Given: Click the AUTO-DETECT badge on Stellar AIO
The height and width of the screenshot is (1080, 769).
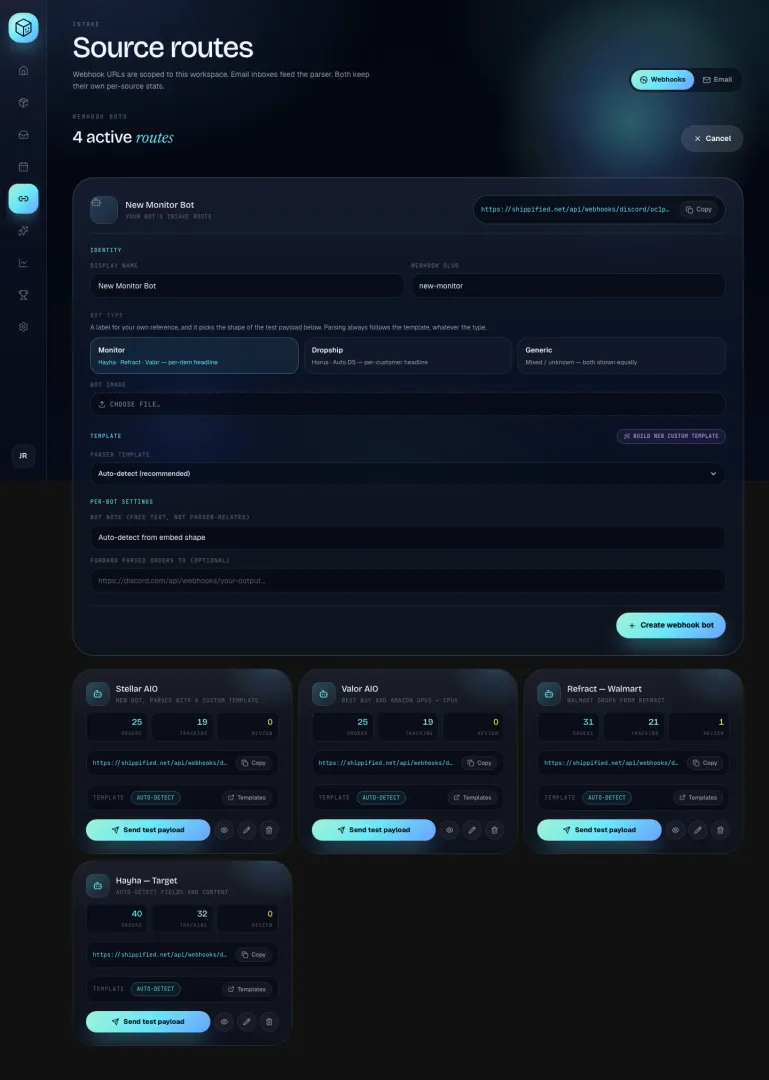Looking at the screenshot, I should click(x=156, y=798).
